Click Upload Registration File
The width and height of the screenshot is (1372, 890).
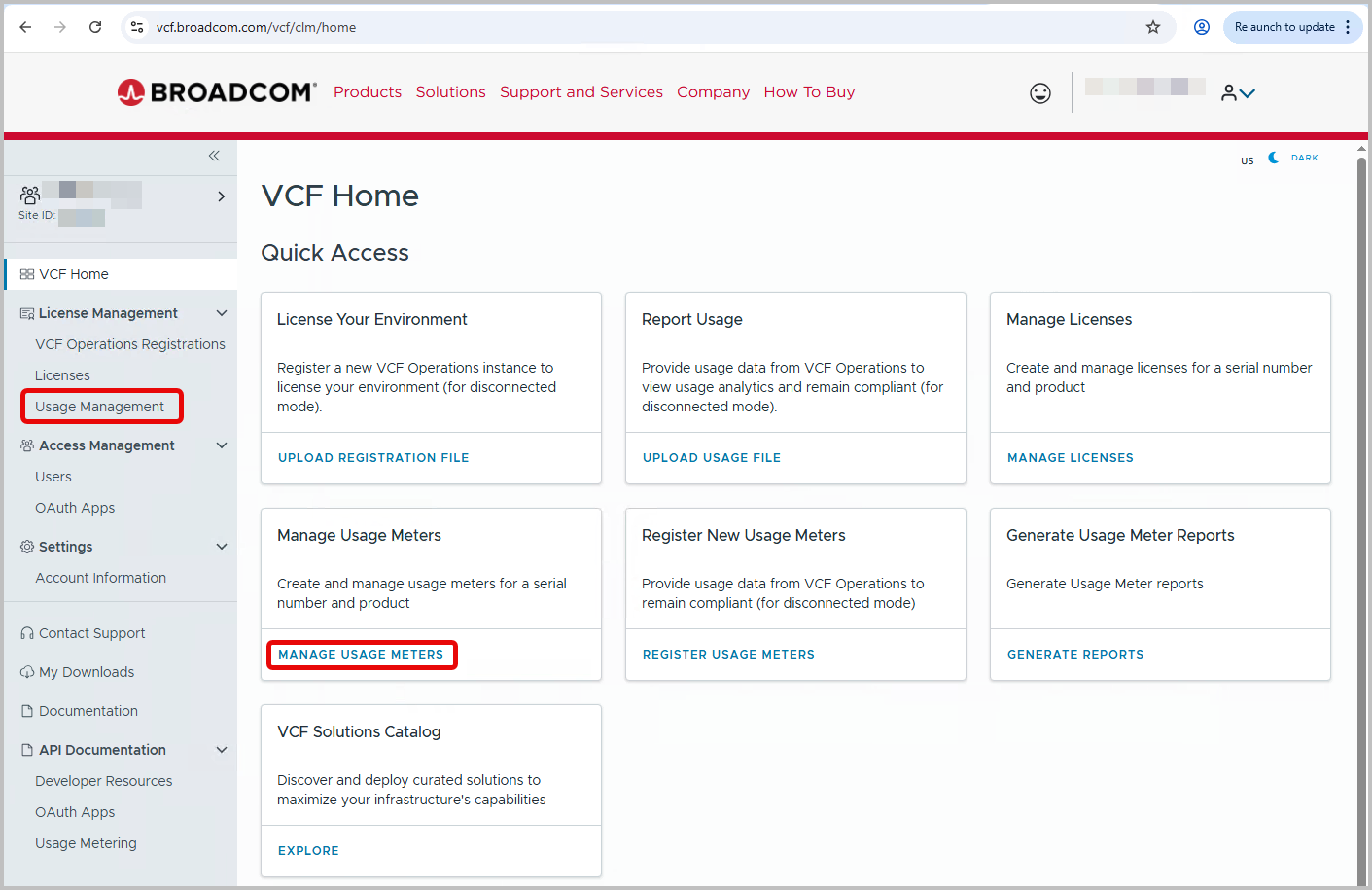(x=373, y=458)
